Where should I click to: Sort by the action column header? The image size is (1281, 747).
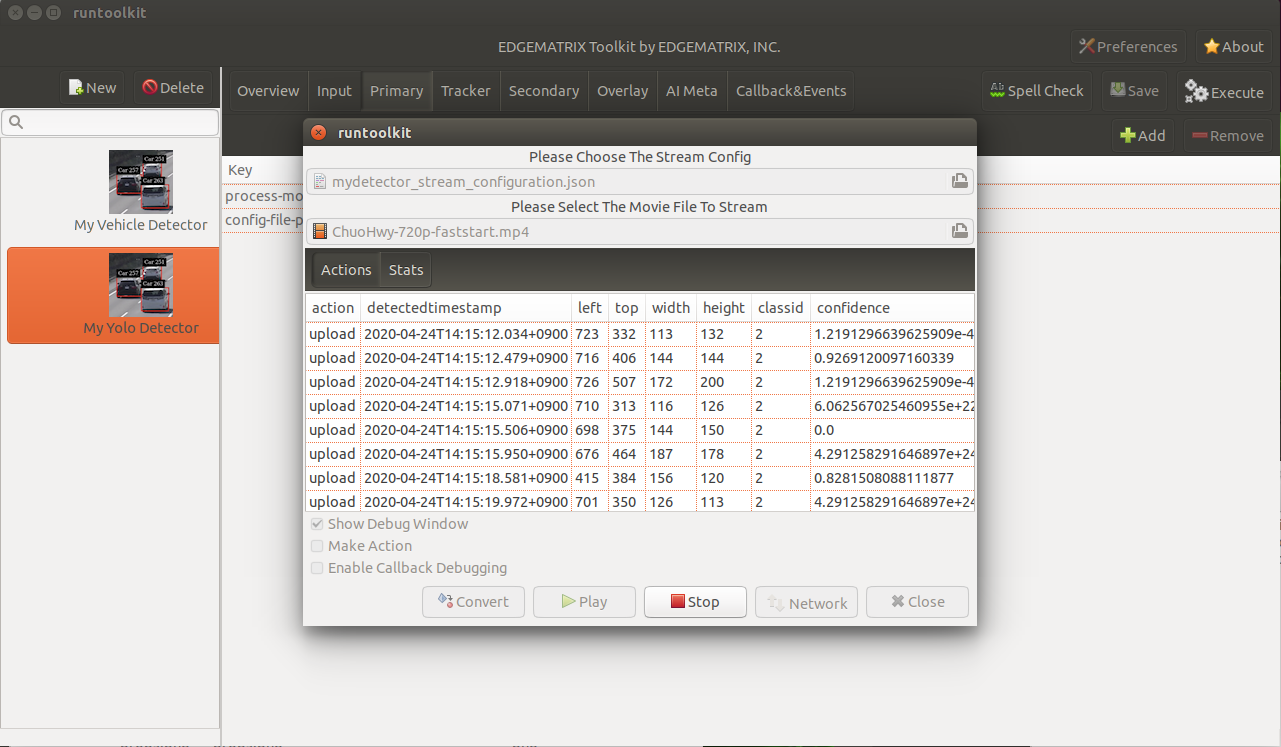coord(333,308)
